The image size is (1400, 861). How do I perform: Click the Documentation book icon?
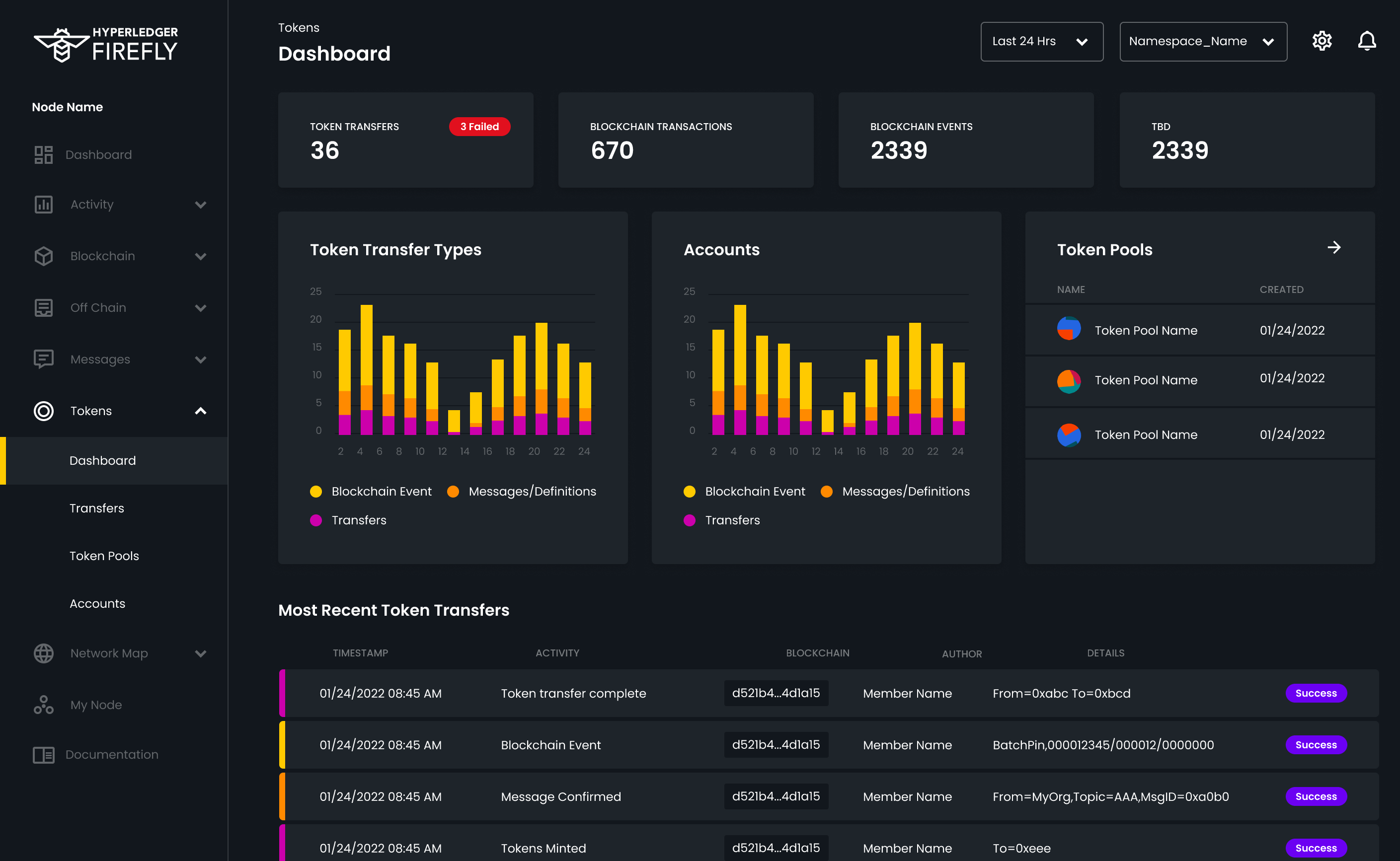[43, 755]
